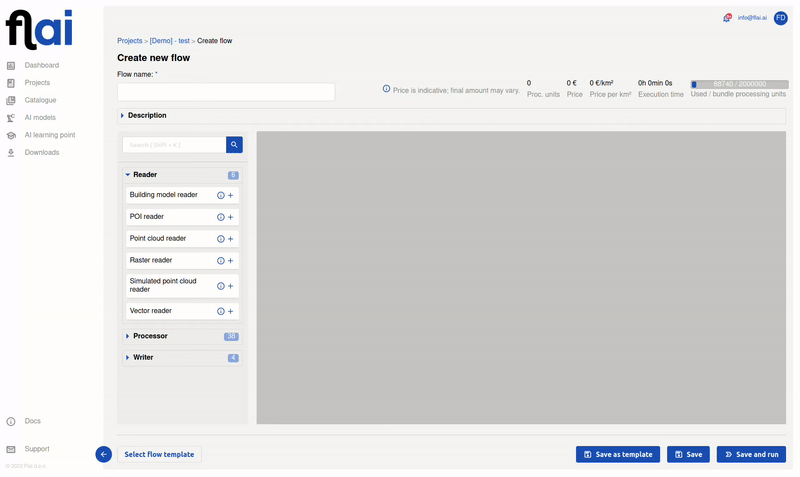
Task: Follow the Projects breadcrumb link
Action: point(130,41)
